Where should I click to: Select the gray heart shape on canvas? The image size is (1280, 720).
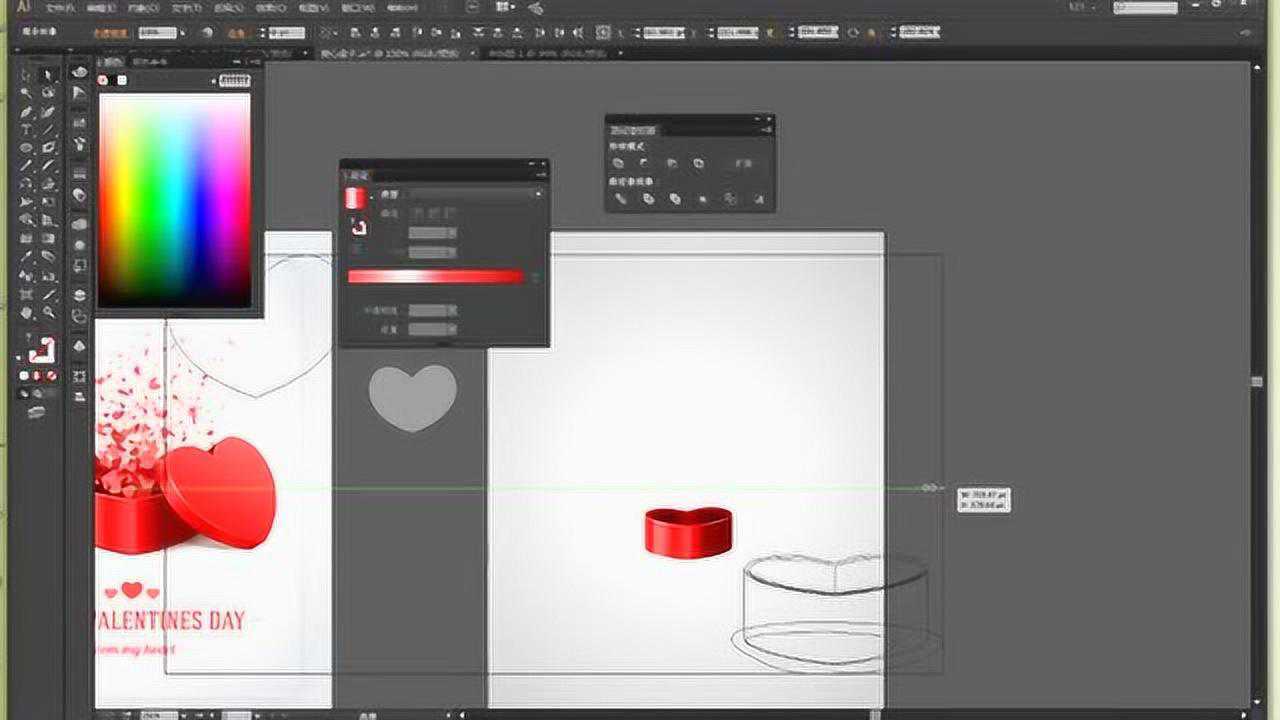point(413,397)
